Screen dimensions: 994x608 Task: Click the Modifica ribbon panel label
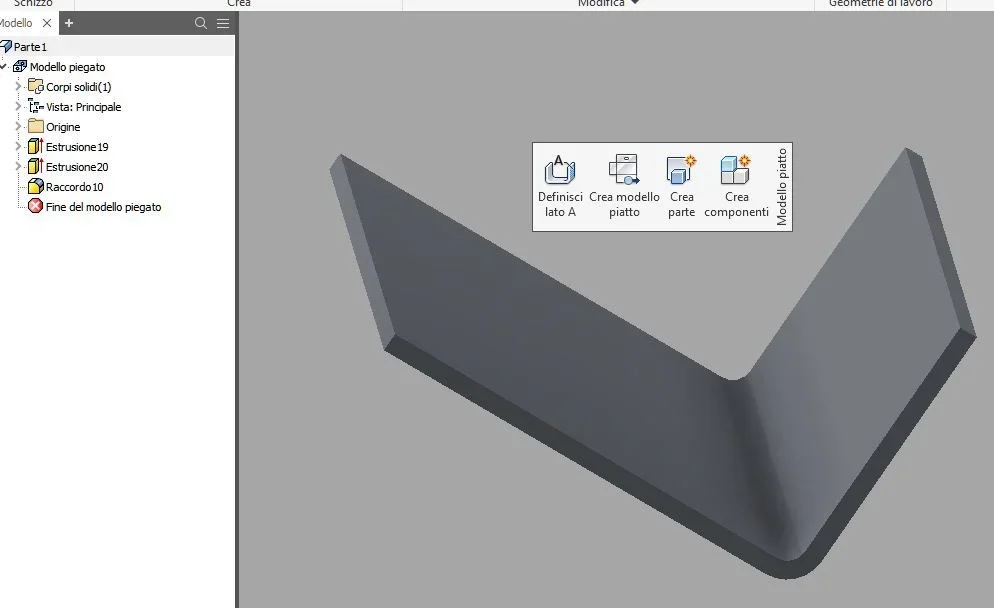(601, 3)
